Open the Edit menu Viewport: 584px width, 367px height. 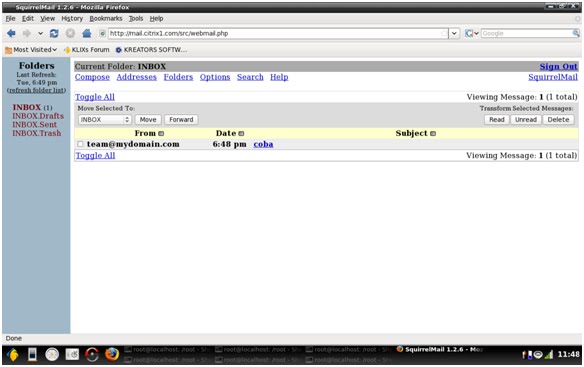click(x=28, y=19)
